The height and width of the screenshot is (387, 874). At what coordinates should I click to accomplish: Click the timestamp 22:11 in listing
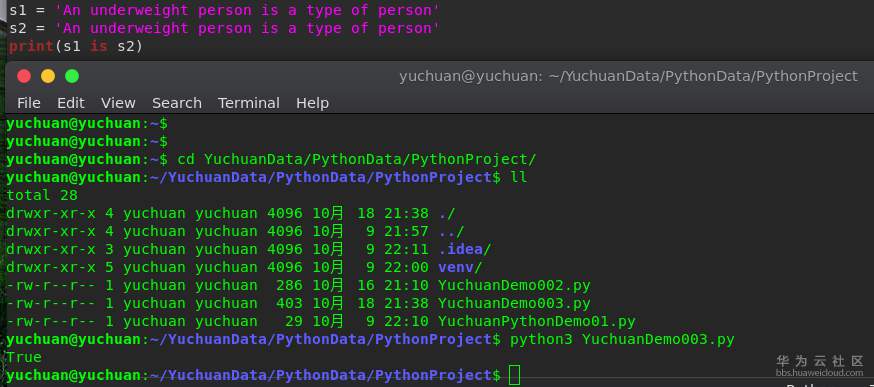(x=406, y=249)
